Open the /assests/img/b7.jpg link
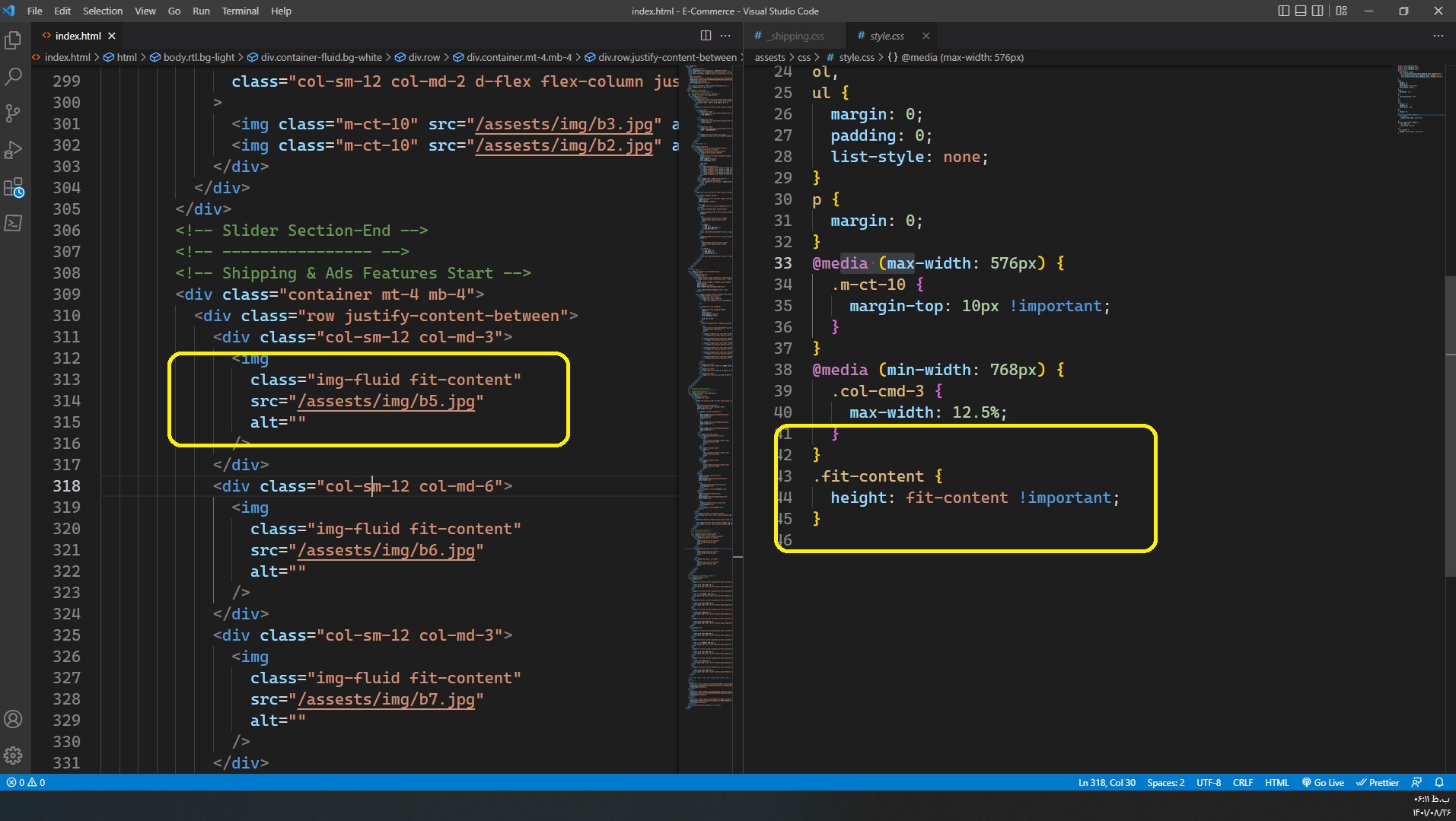 (x=386, y=699)
